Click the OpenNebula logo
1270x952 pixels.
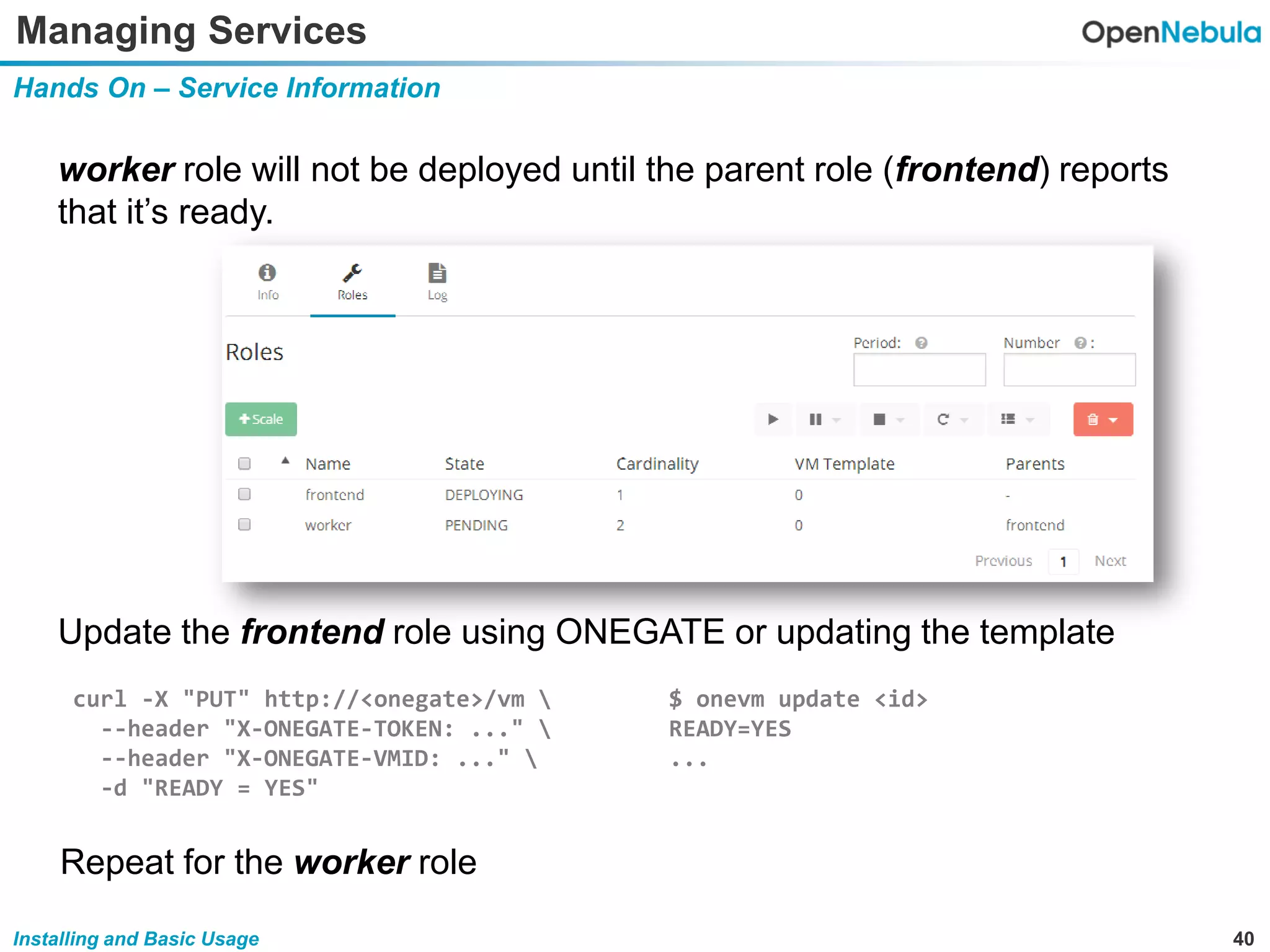point(1171,32)
